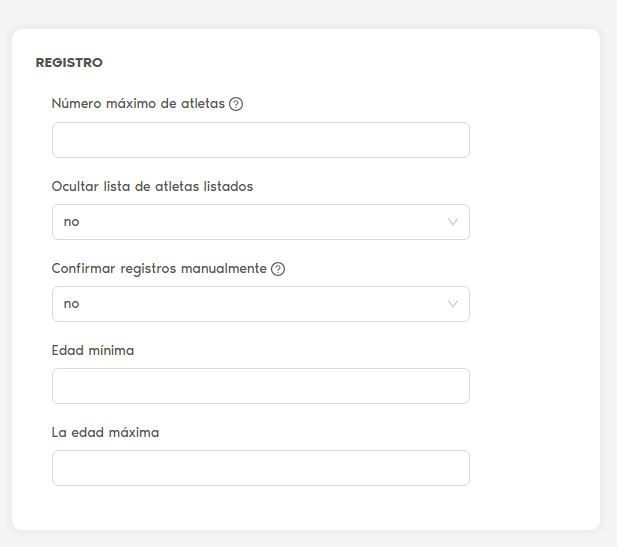Click the "Número máximo de atletas" label
Image resolution: width=617 pixels, height=547 pixels.
tap(138, 104)
